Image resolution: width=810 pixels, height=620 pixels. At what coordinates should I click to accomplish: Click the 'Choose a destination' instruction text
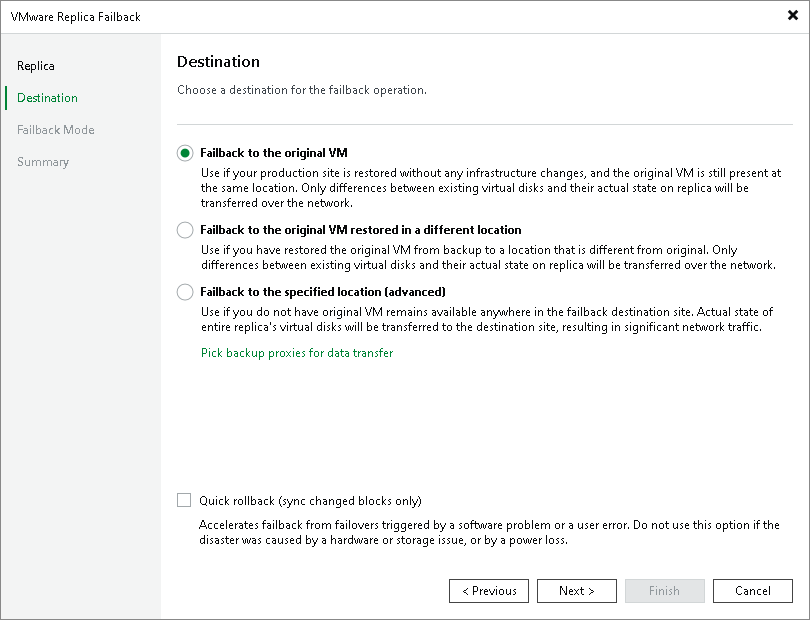pos(302,90)
